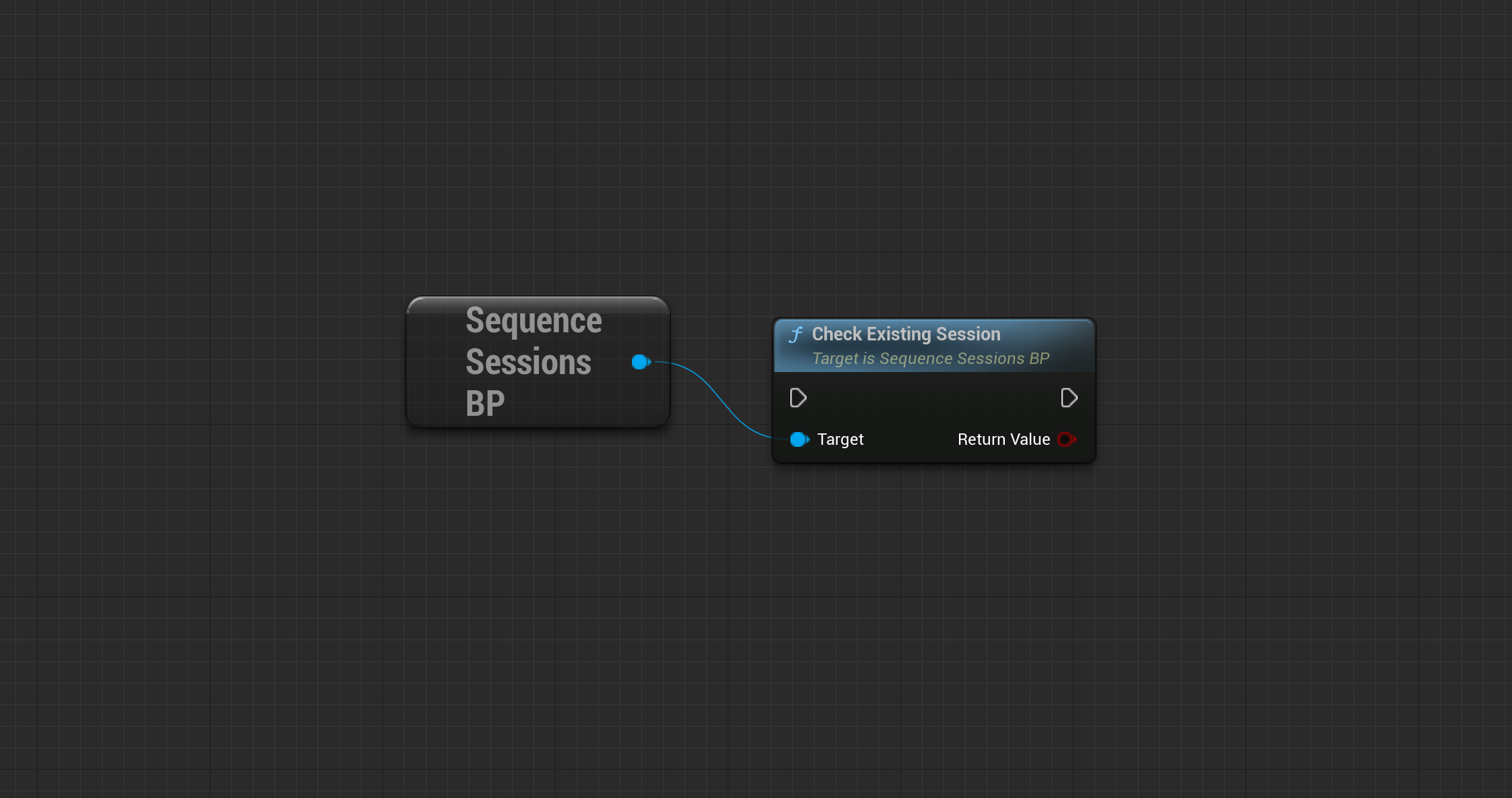
Task: Click the red Return Value output pin
Action: [1067, 439]
